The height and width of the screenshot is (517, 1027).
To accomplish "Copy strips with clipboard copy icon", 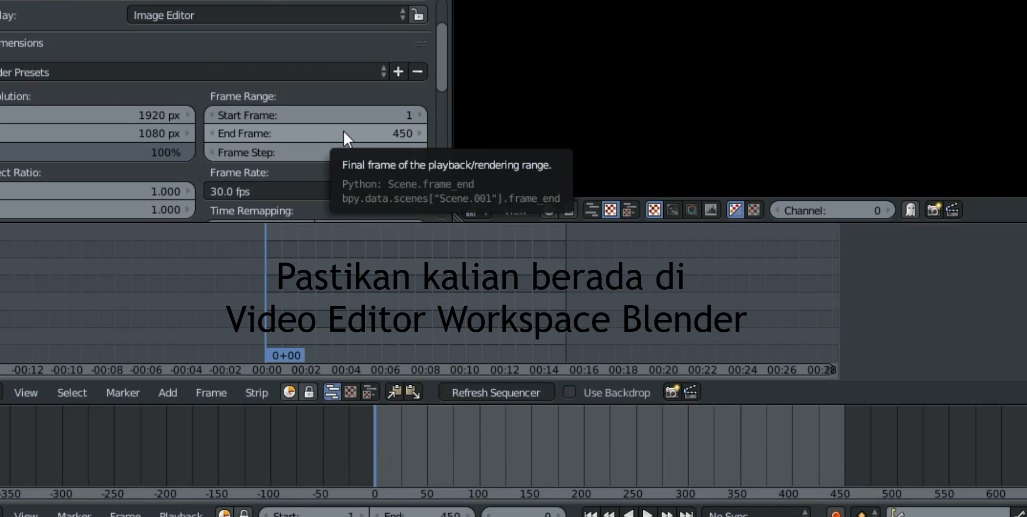I will point(394,393).
